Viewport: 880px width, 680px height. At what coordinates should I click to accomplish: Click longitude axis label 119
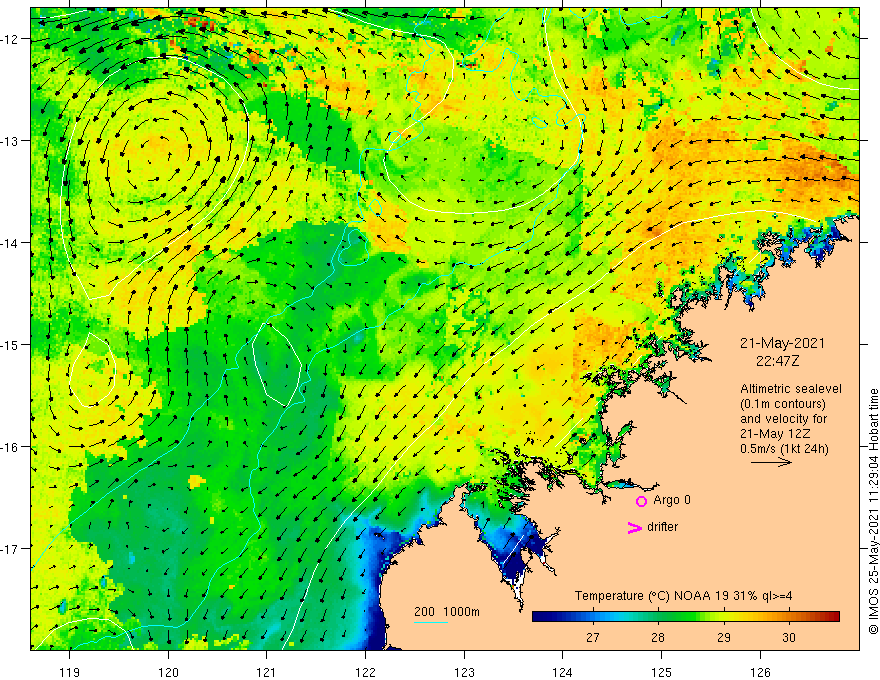70,672
